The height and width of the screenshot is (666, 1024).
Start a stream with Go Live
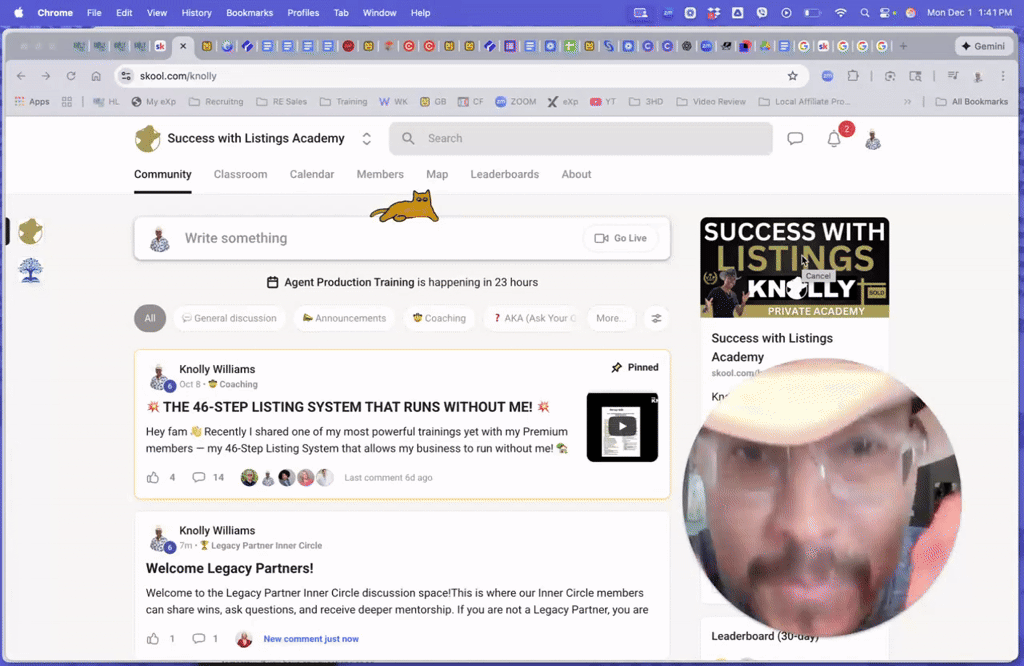pos(620,238)
